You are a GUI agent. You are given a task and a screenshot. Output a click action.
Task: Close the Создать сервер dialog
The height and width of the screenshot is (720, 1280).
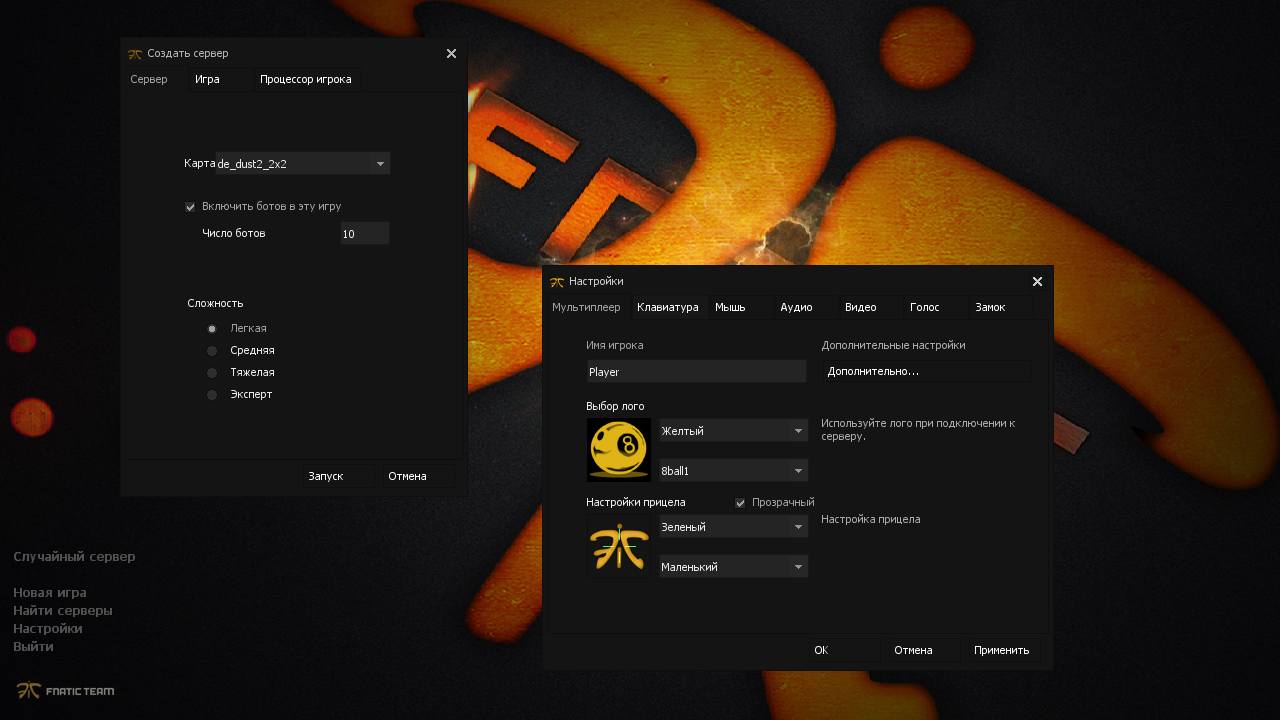pyautogui.click(x=451, y=54)
